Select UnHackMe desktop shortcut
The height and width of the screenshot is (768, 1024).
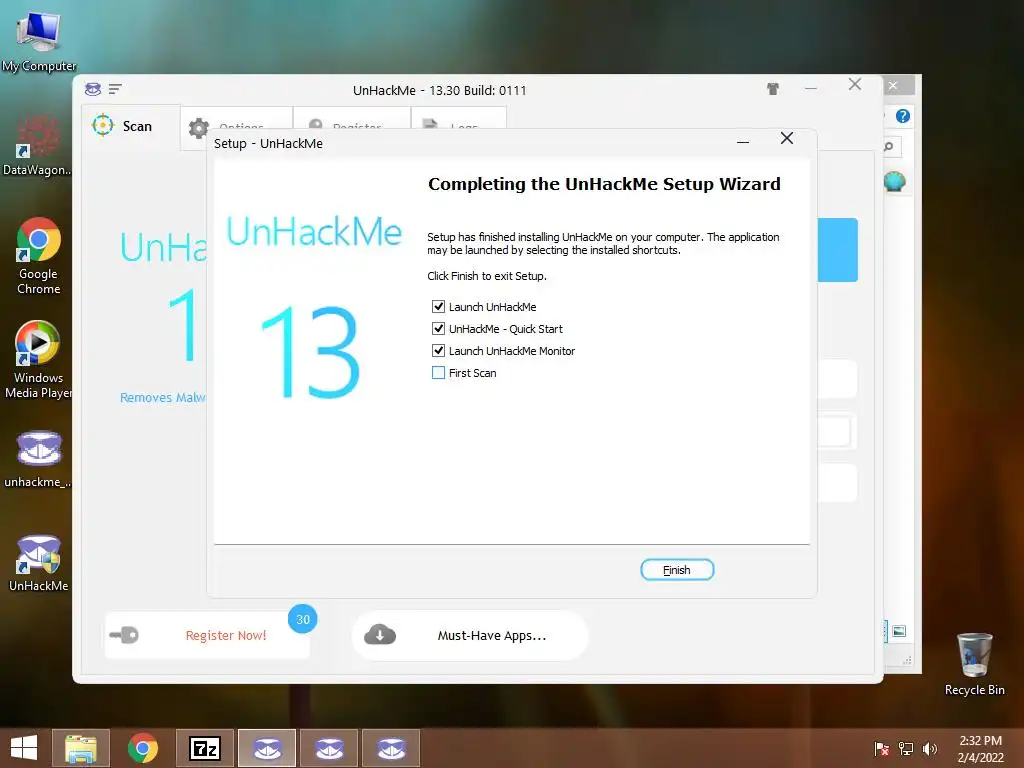click(39, 563)
